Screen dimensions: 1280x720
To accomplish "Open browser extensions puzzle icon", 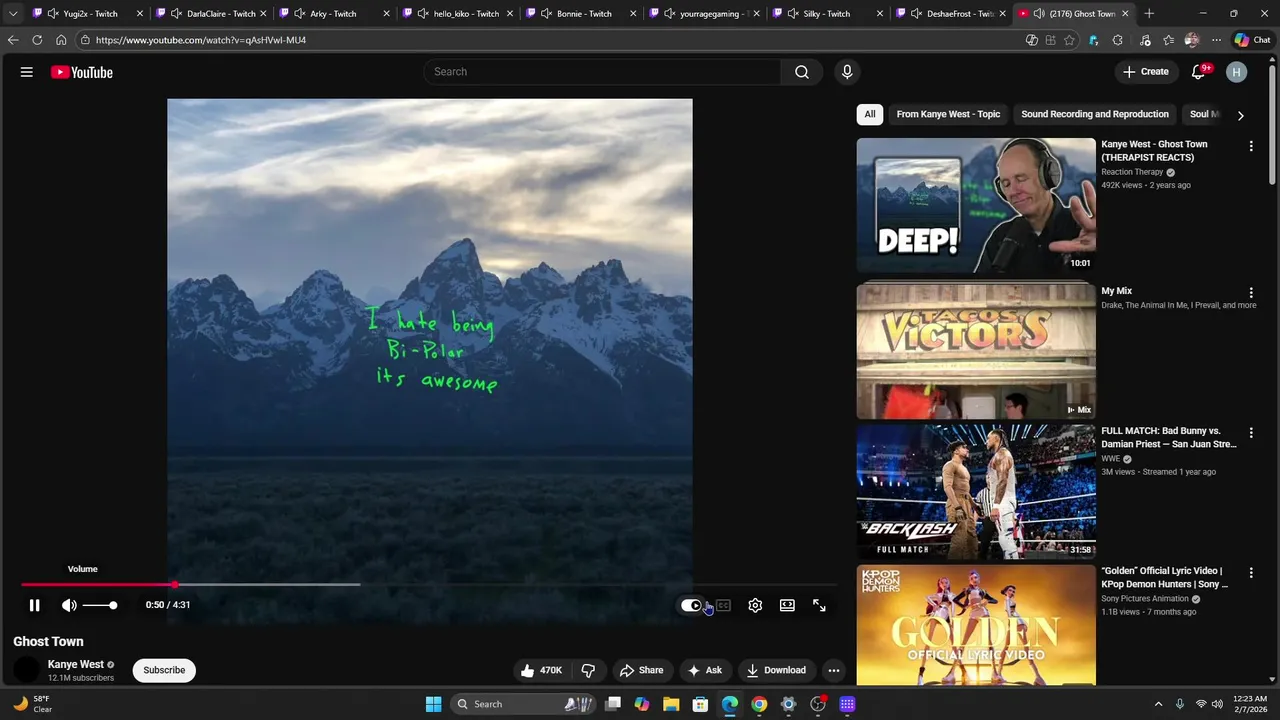I will (x=1117, y=40).
